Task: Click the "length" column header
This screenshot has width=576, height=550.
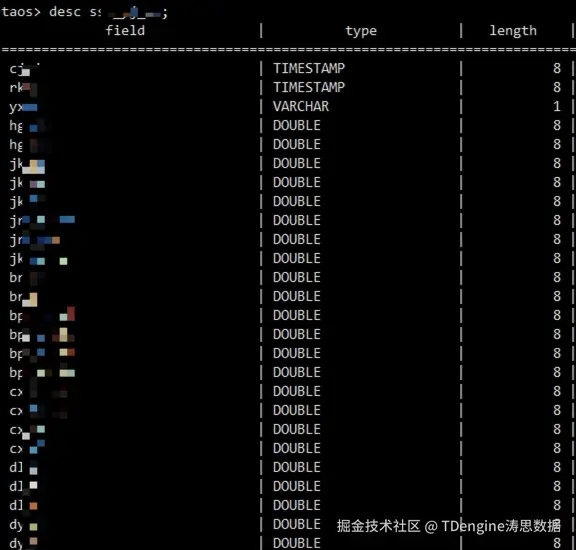Action: coord(513,31)
